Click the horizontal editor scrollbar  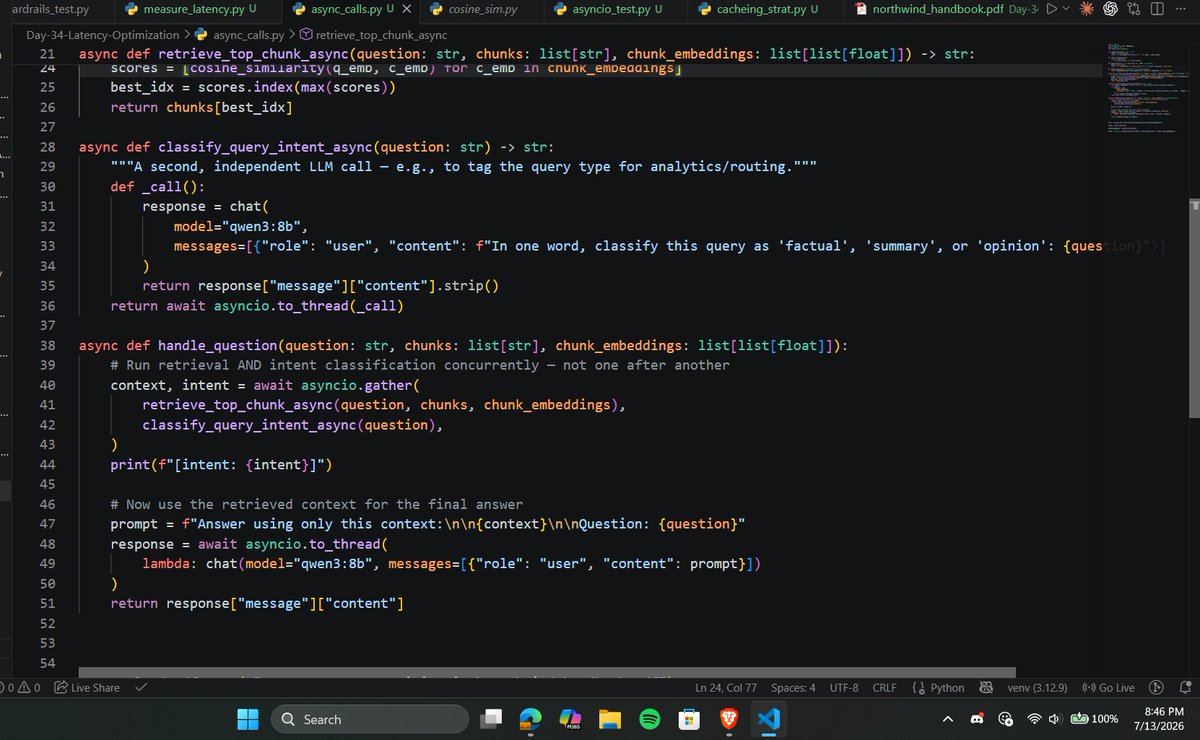click(547, 673)
